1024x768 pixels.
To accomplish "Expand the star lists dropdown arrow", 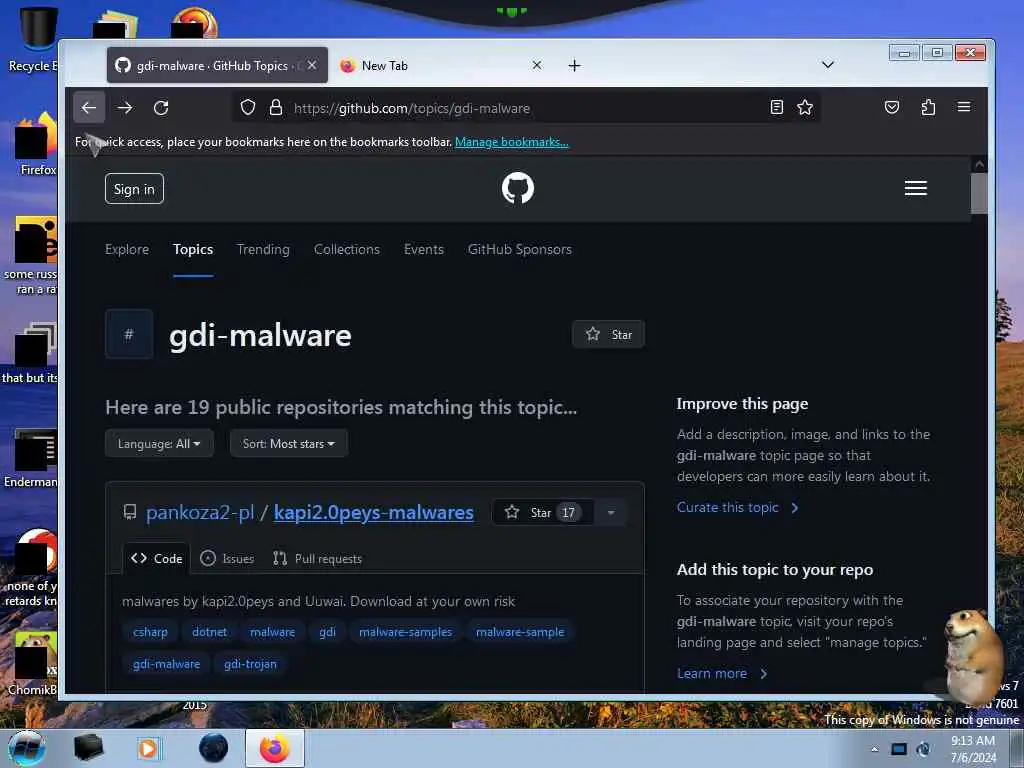I will pos(611,513).
